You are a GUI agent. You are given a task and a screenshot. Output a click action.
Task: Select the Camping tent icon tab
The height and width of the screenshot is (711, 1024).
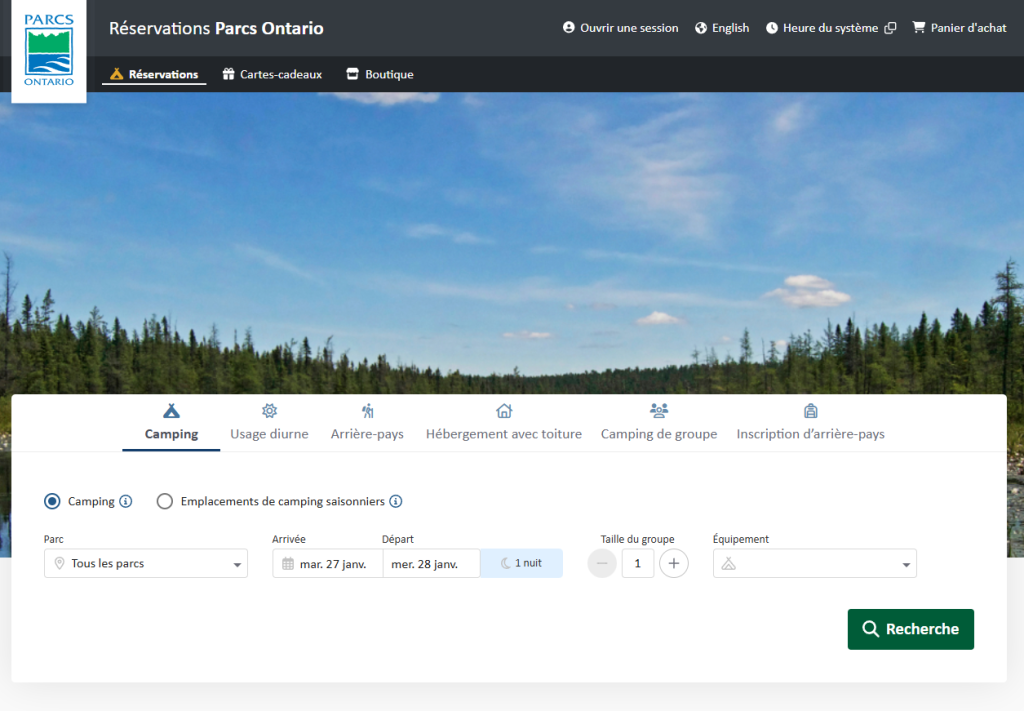(x=170, y=411)
